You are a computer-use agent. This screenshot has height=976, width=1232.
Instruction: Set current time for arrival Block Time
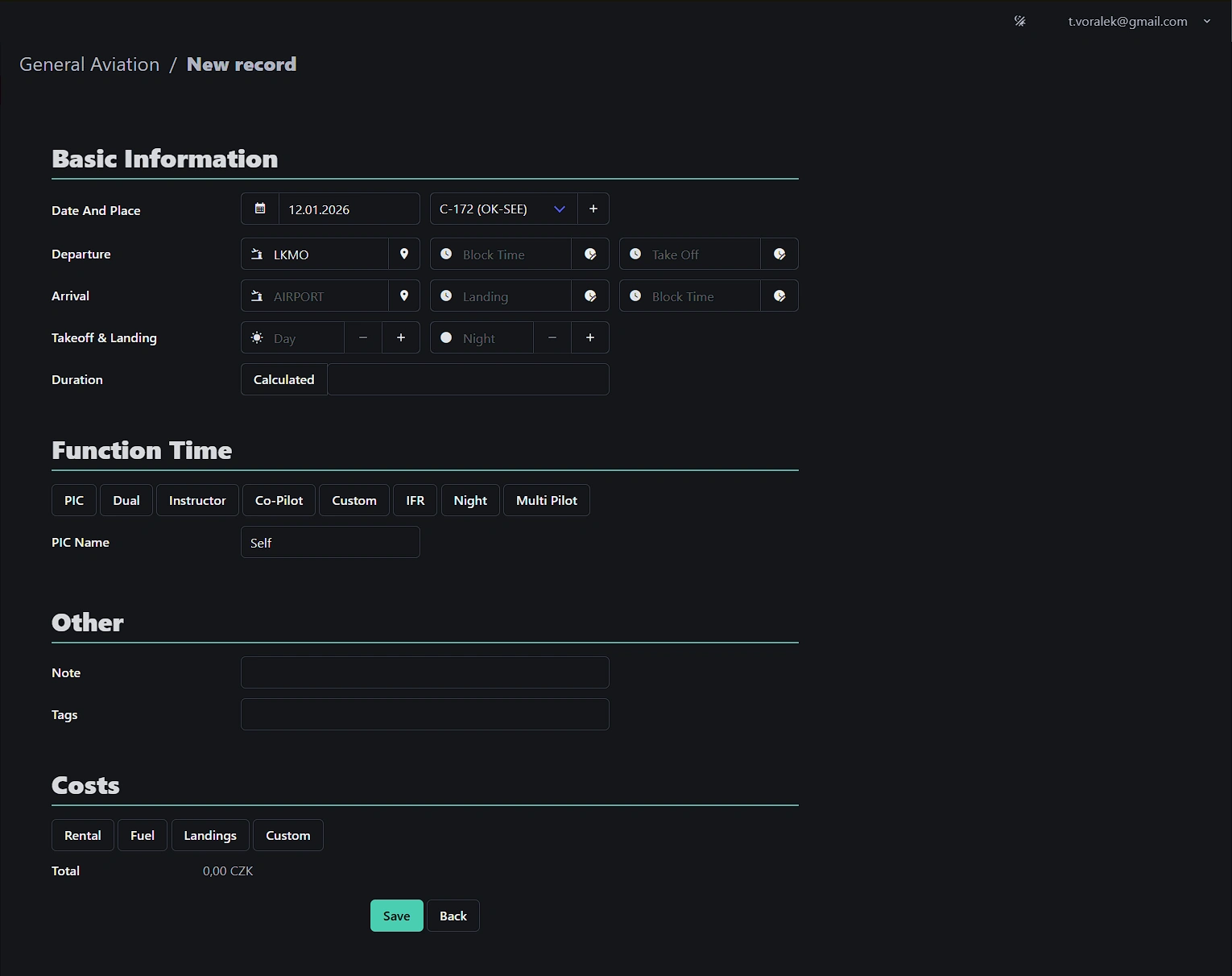pos(779,296)
